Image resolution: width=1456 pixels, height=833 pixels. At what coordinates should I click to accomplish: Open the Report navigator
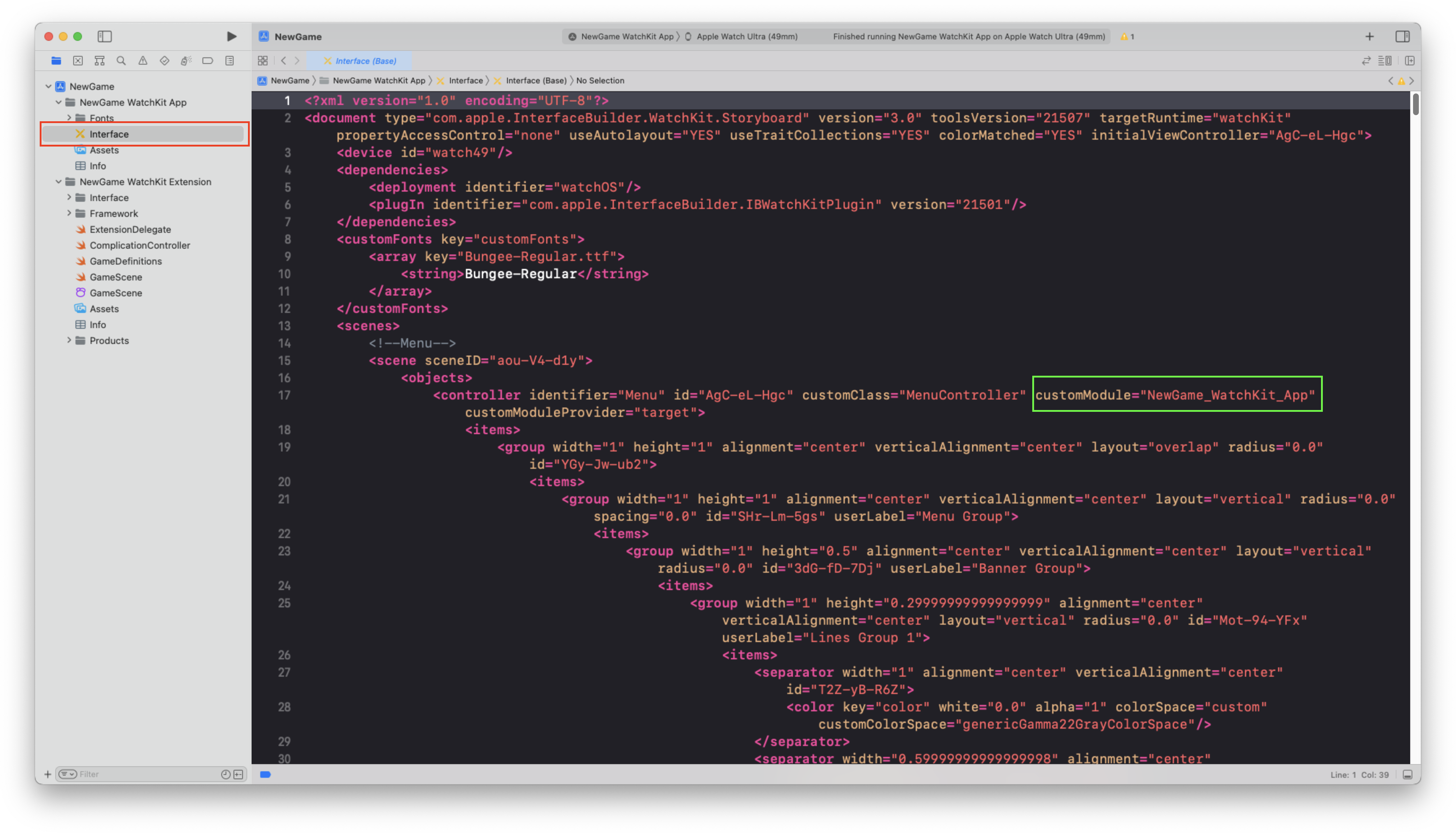point(230,61)
